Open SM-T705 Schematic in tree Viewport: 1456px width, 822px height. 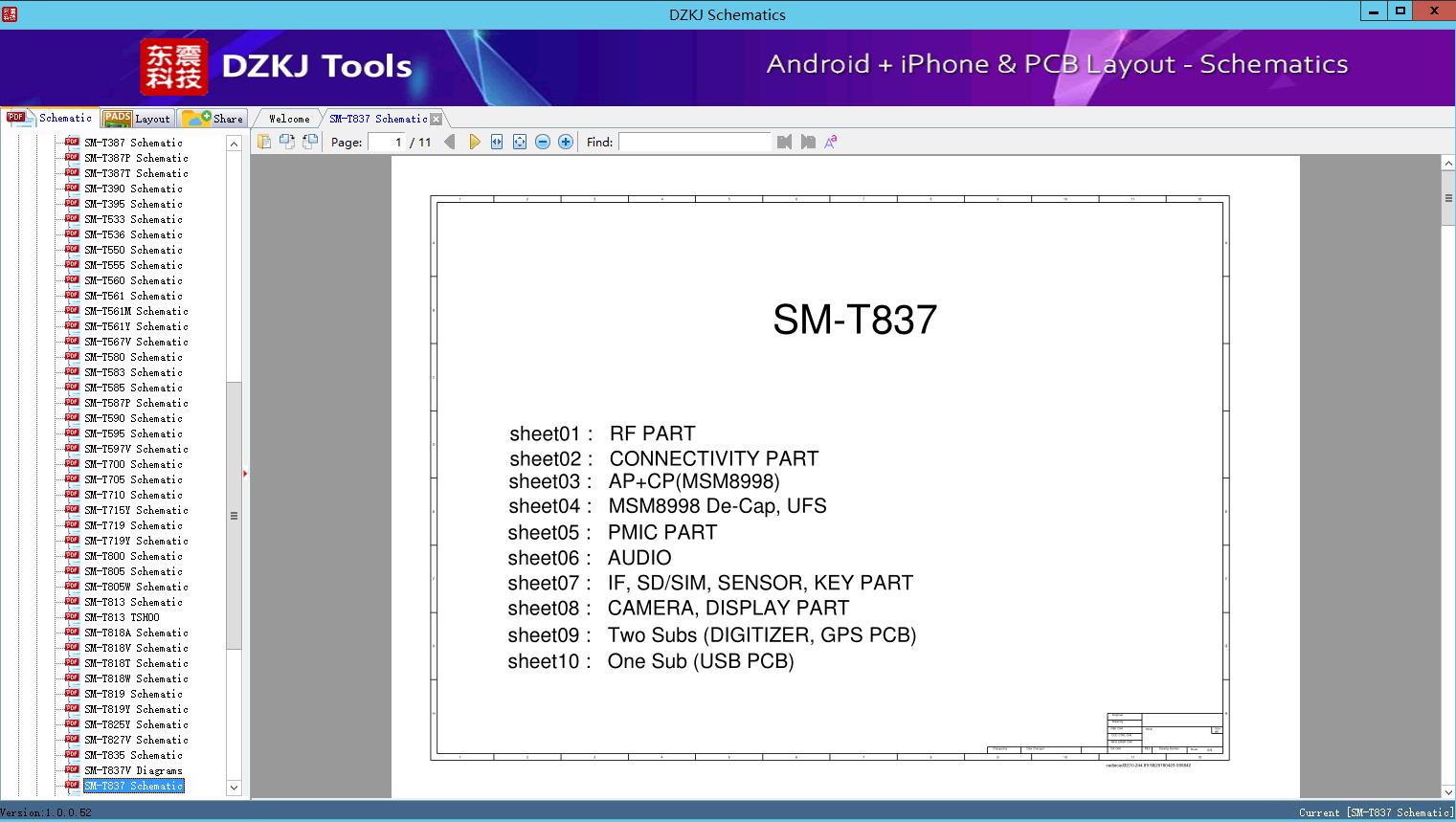click(x=133, y=479)
